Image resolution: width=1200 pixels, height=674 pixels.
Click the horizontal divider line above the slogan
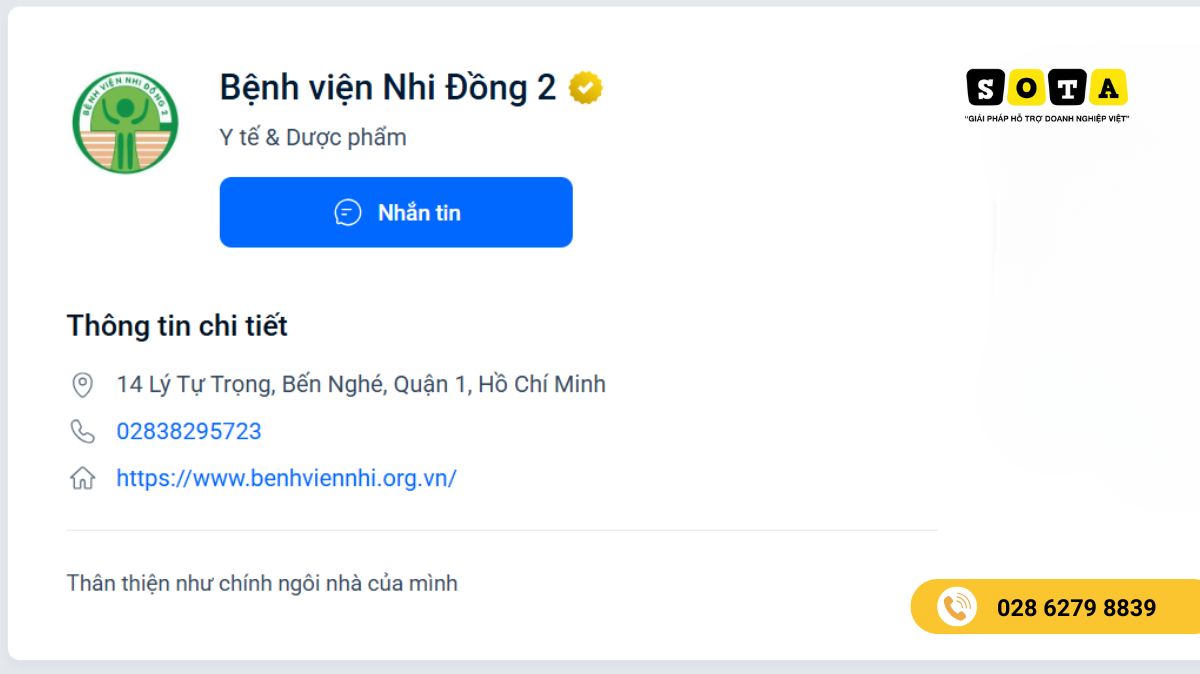pyautogui.click(x=502, y=530)
